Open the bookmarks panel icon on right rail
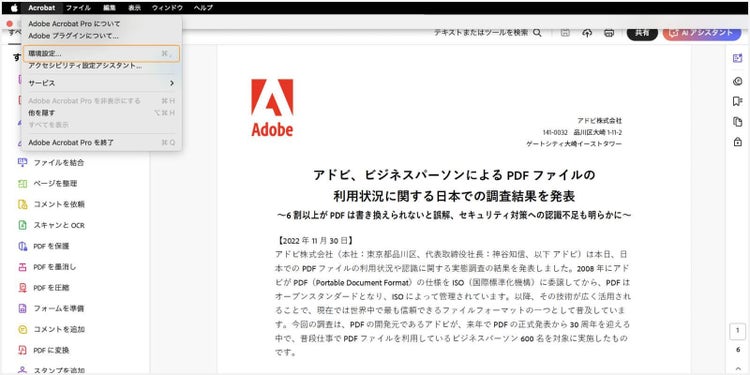 click(737, 101)
